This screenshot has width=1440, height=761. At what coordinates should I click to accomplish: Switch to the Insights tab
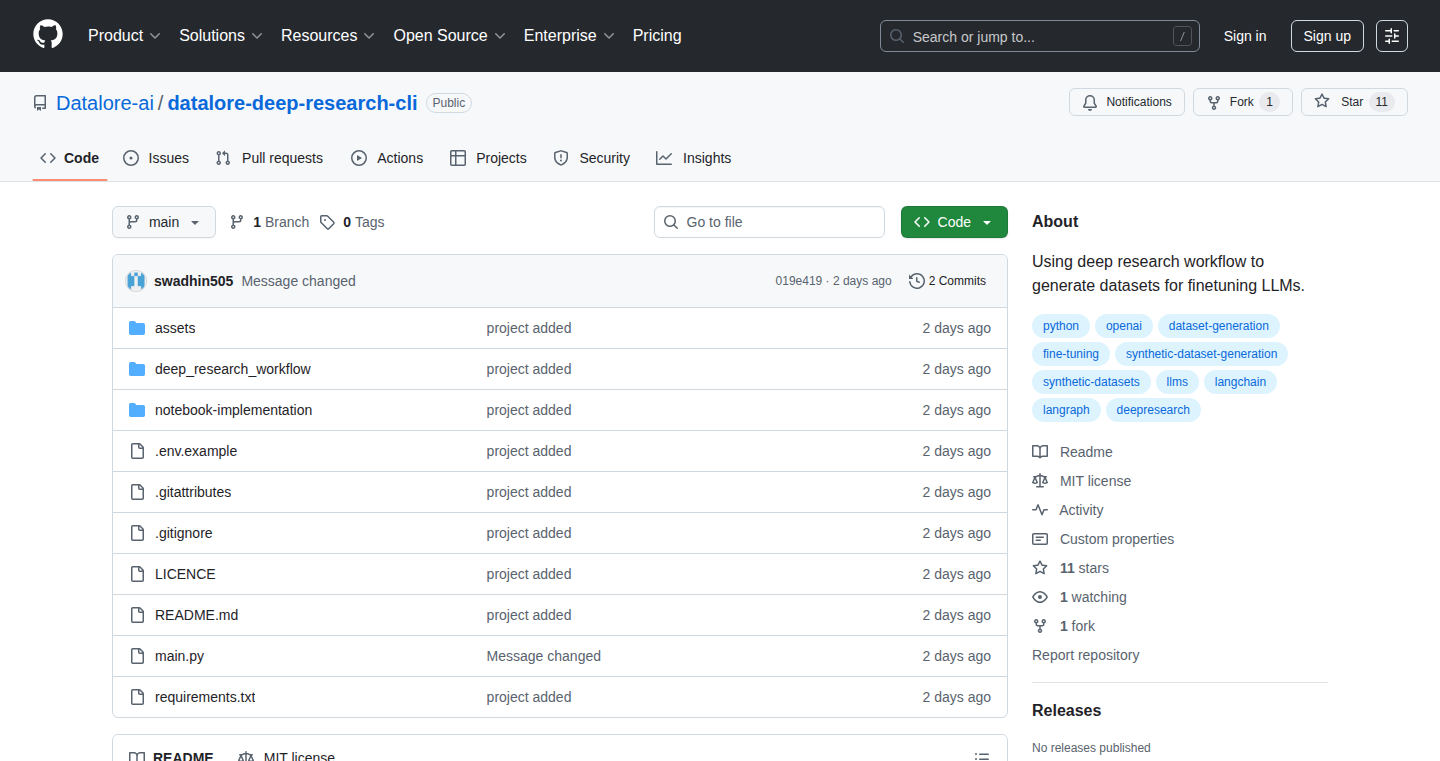693,158
